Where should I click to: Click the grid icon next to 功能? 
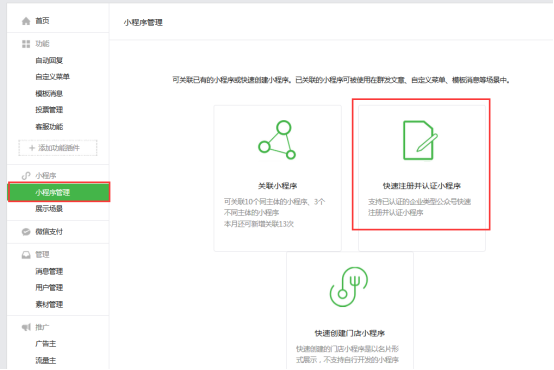coord(26,44)
